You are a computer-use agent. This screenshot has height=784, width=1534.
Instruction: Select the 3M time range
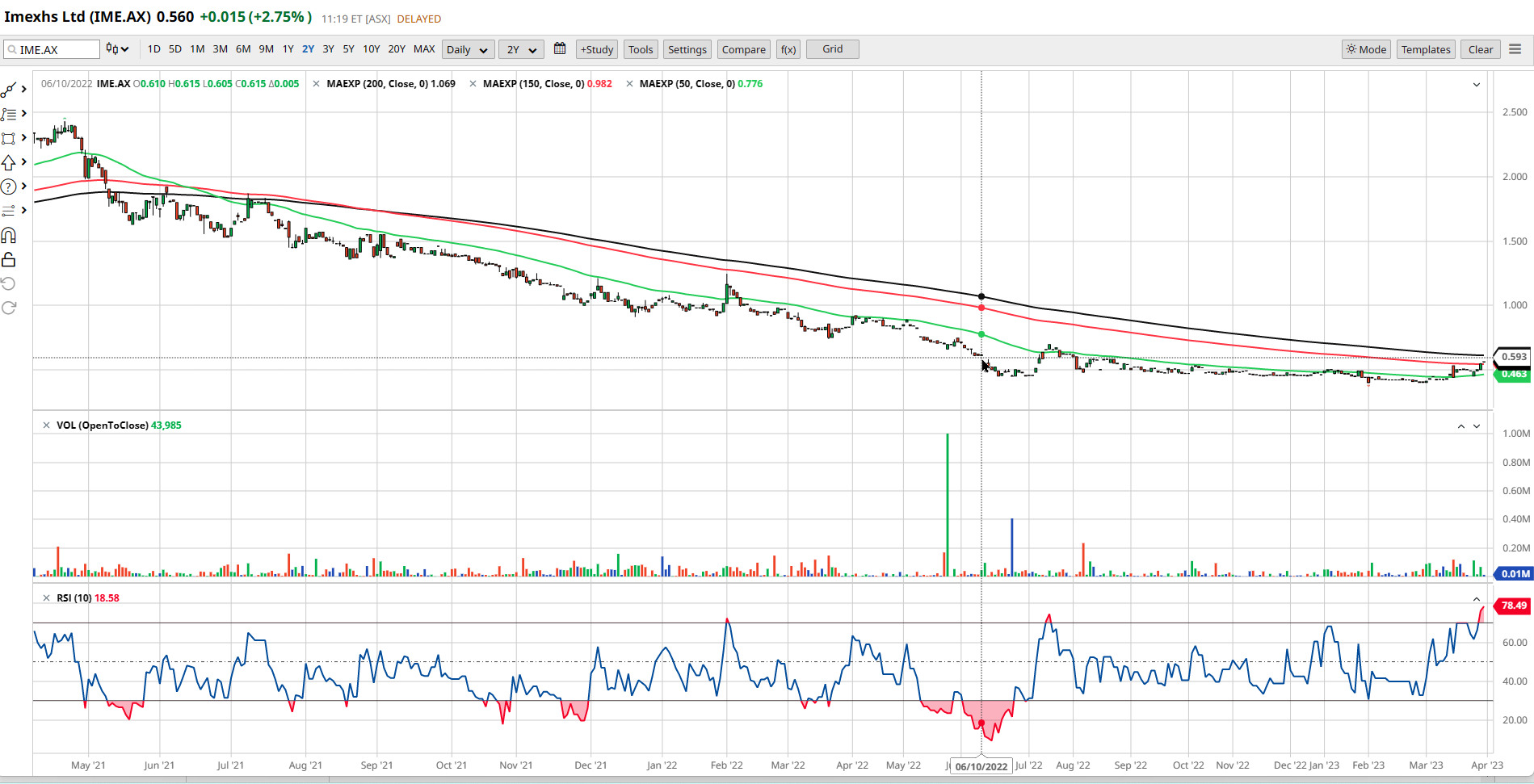coord(220,49)
